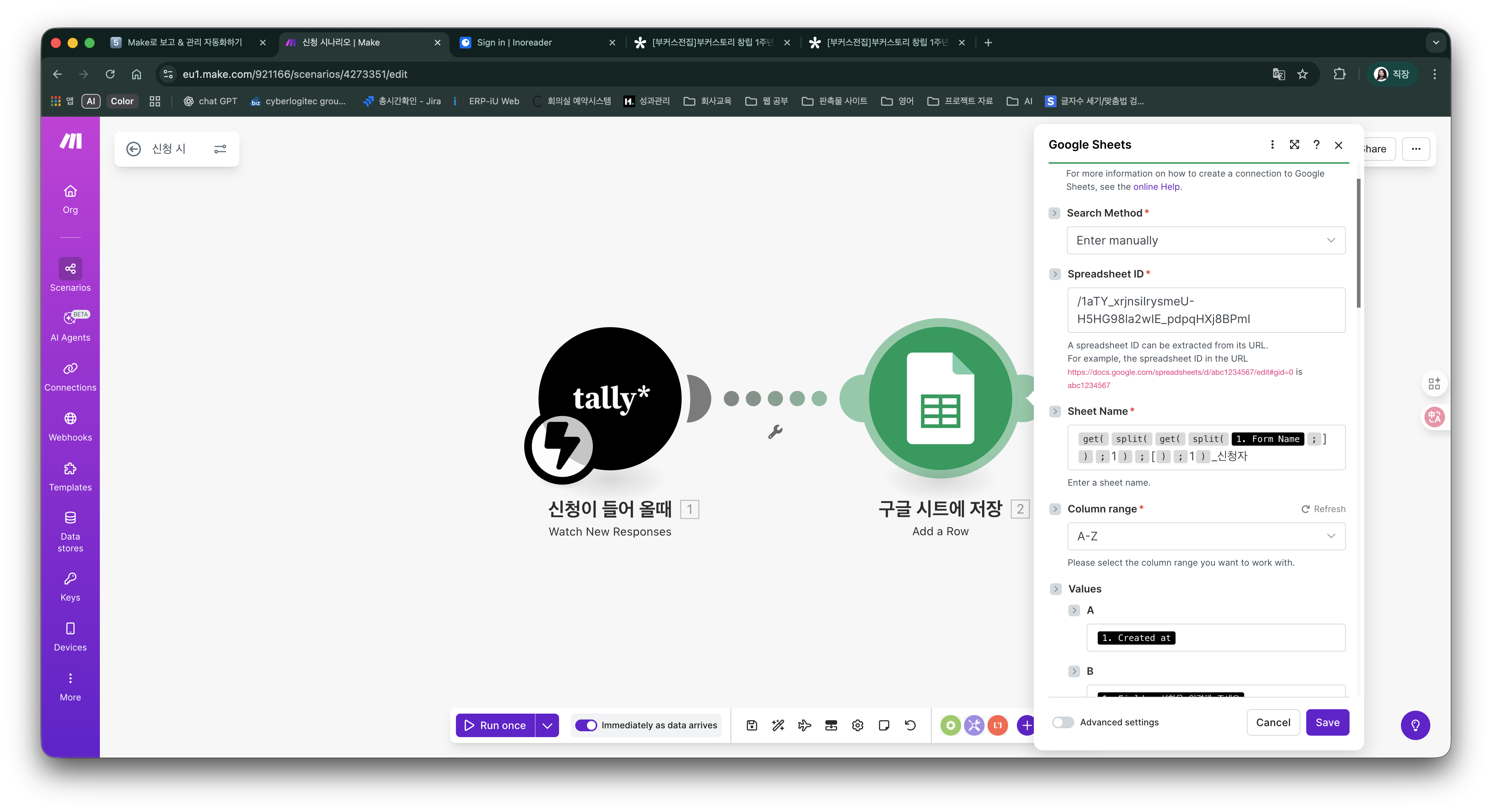Click the save scenario icon in bottom toolbar
1492x812 pixels.
point(751,725)
